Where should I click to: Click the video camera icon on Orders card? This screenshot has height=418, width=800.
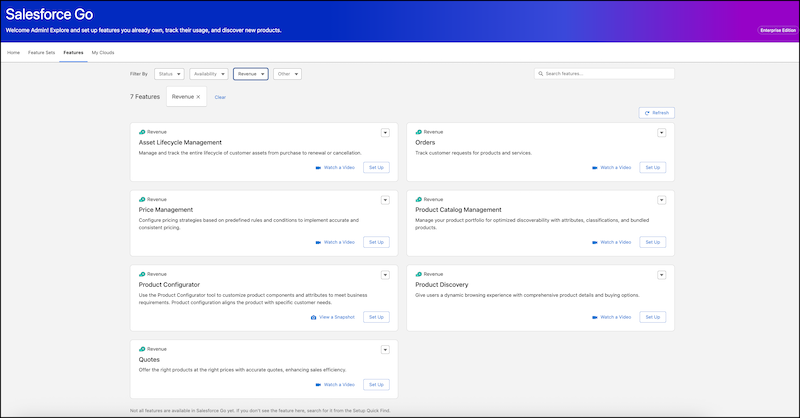click(594, 167)
